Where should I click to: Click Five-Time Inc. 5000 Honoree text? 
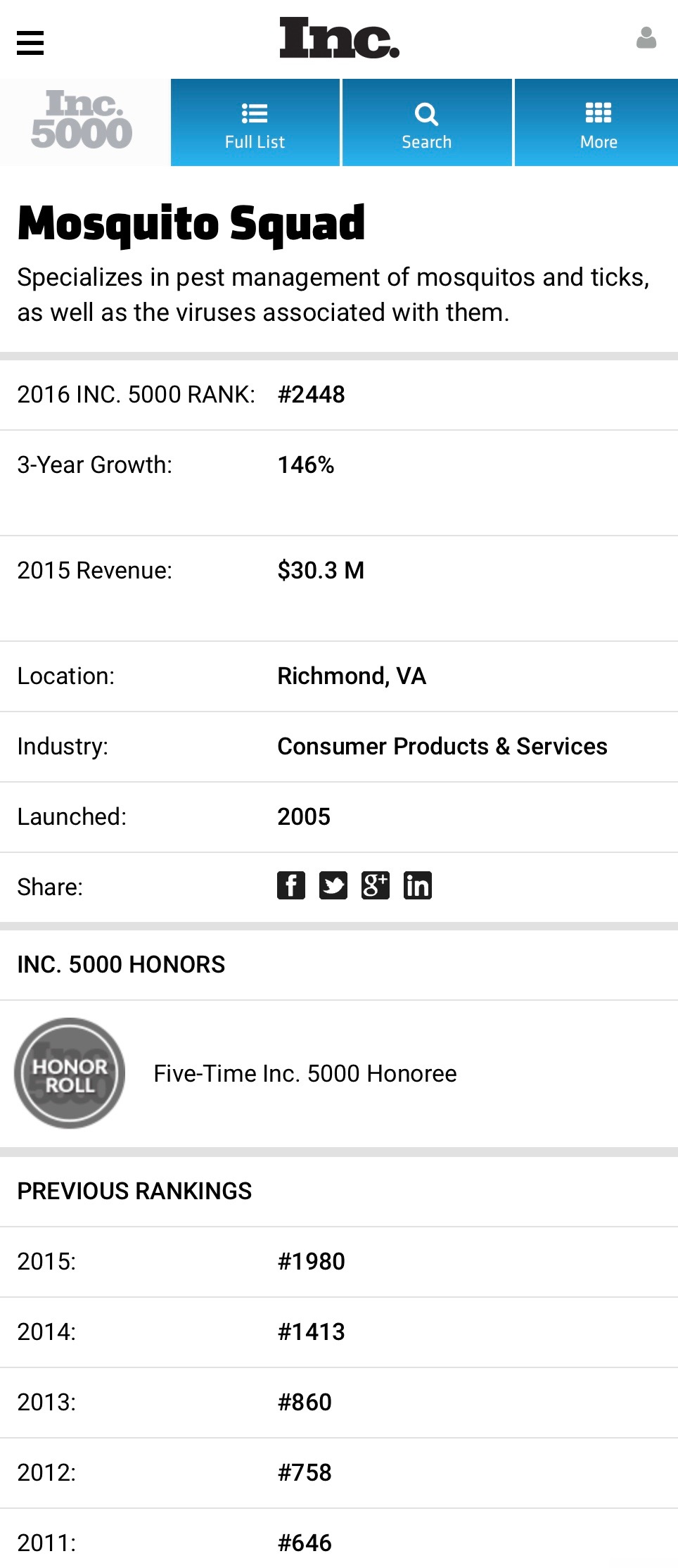[305, 1073]
